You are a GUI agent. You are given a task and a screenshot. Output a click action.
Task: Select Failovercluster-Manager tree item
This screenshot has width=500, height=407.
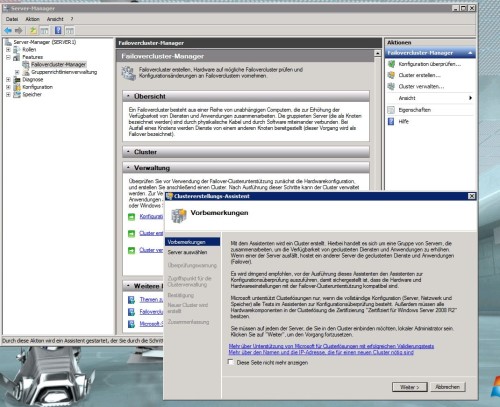coord(58,65)
